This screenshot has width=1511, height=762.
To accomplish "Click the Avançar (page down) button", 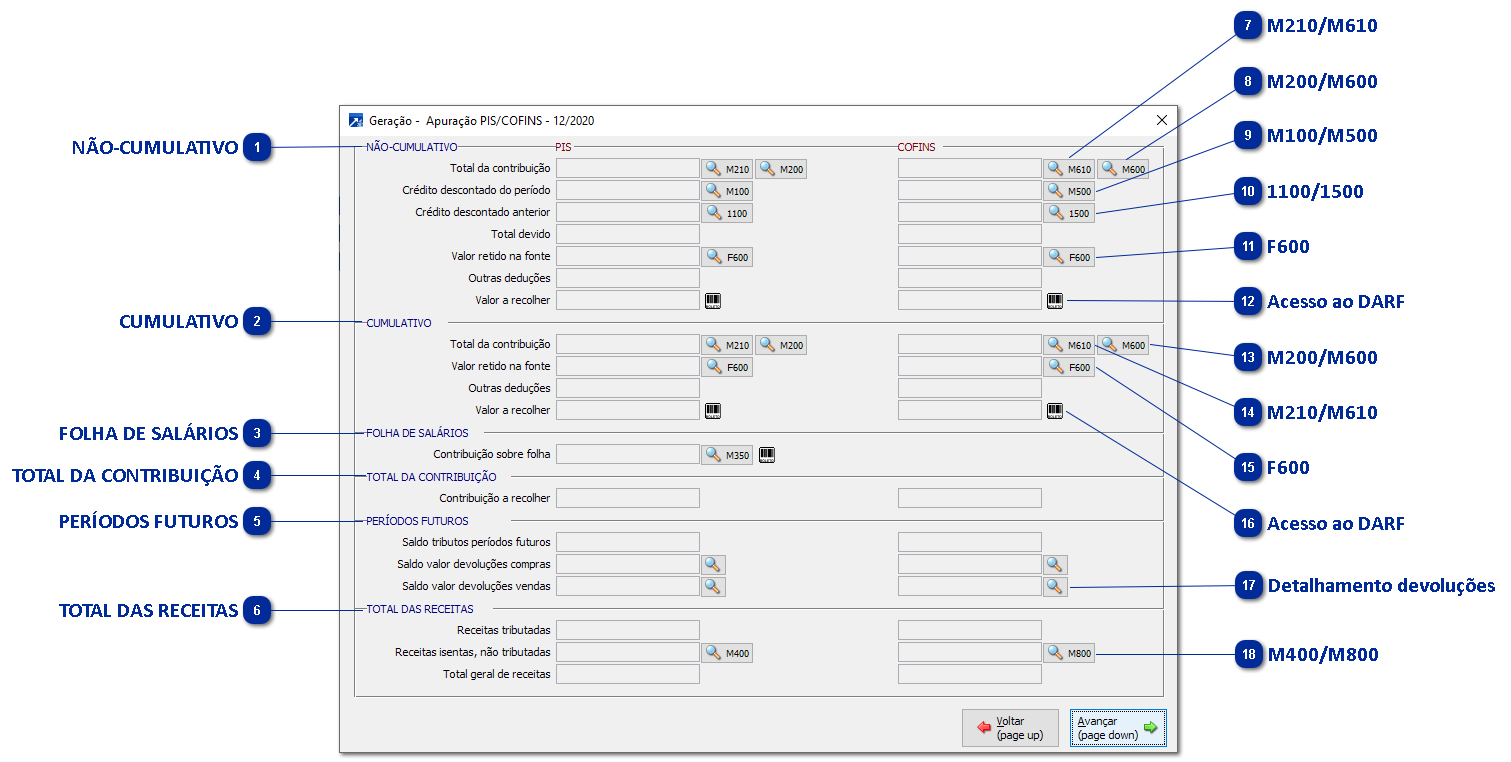I will coord(1118,728).
